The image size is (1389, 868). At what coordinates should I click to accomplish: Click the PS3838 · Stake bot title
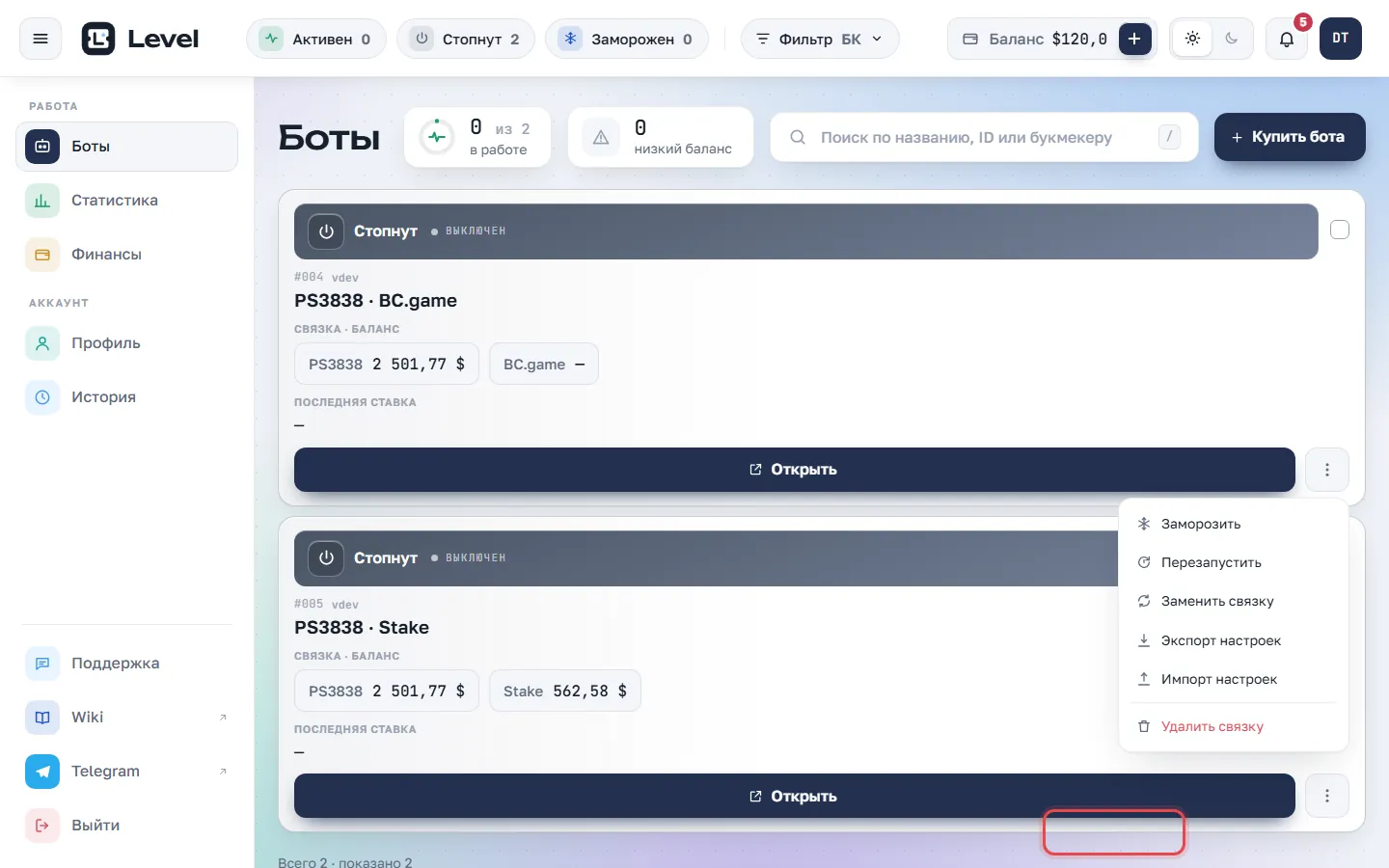point(362,628)
